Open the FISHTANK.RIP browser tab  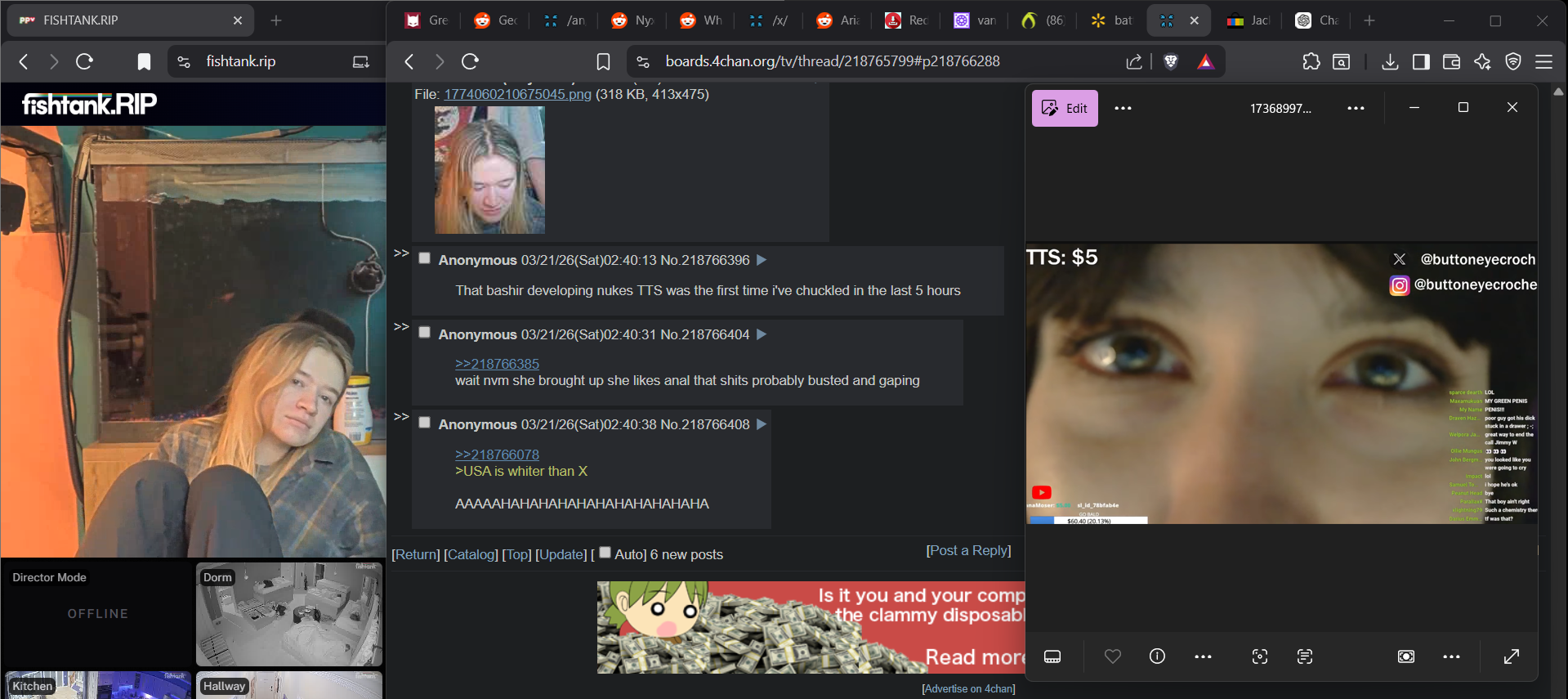click(131, 20)
